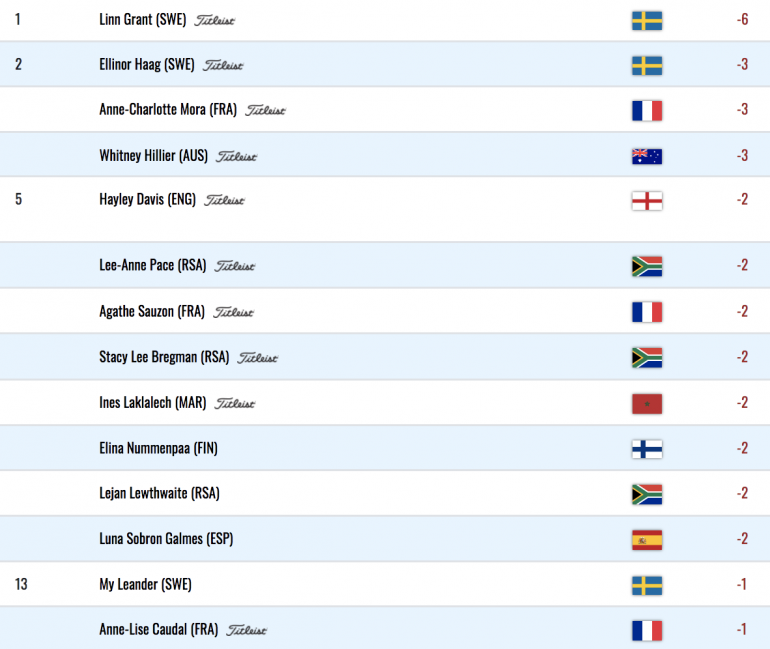Click the Finnish flag beside Elina Nummenpaa
The height and width of the screenshot is (649, 770).
[x=647, y=449]
